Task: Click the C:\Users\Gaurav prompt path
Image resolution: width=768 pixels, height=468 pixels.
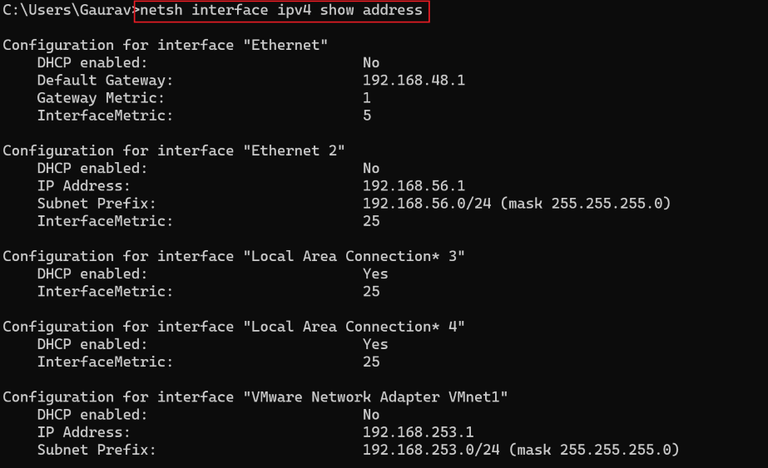Action: 65,11
